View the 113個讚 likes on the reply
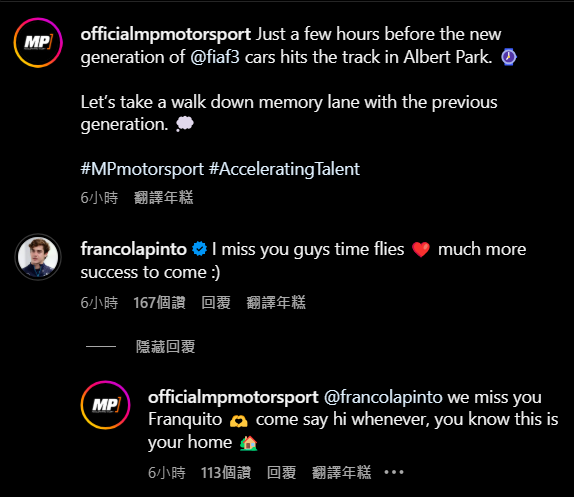This screenshot has width=574, height=497. [226, 472]
